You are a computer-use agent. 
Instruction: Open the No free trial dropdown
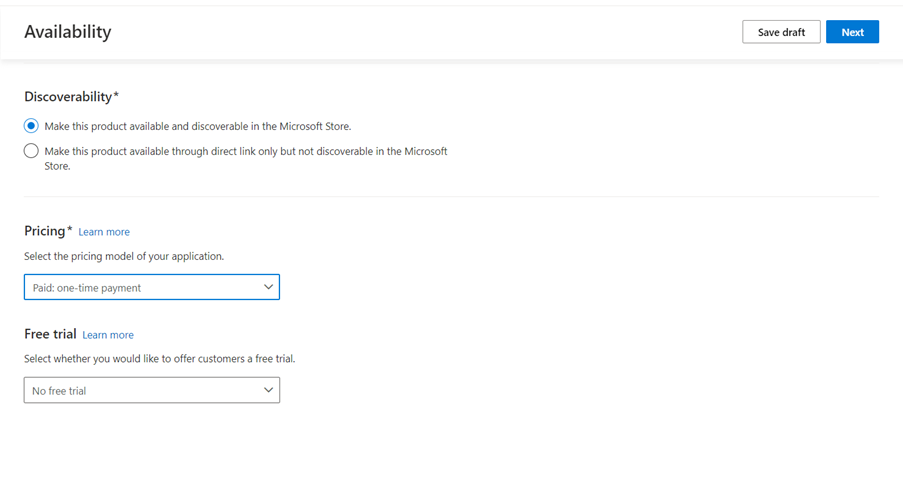coord(151,390)
